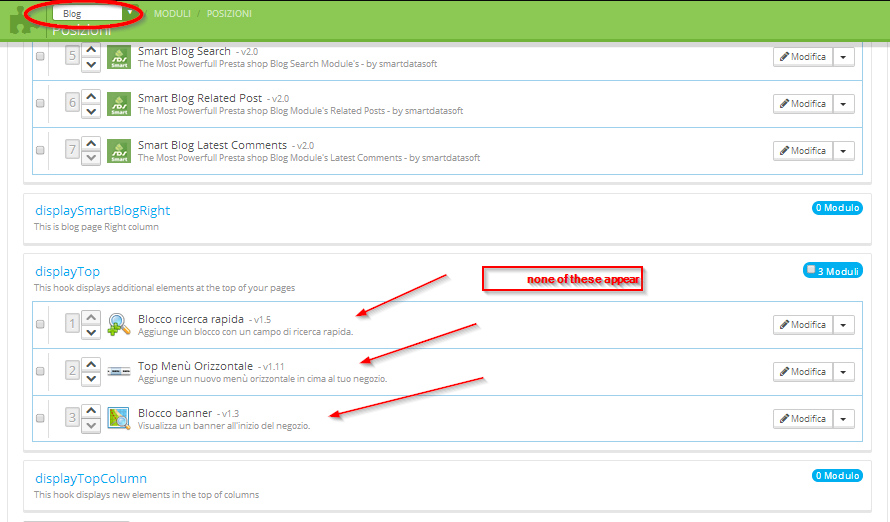Viewport: 890px width, 522px height.
Task: Click the Smart Blog Search module icon
Action: coord(119,57)
